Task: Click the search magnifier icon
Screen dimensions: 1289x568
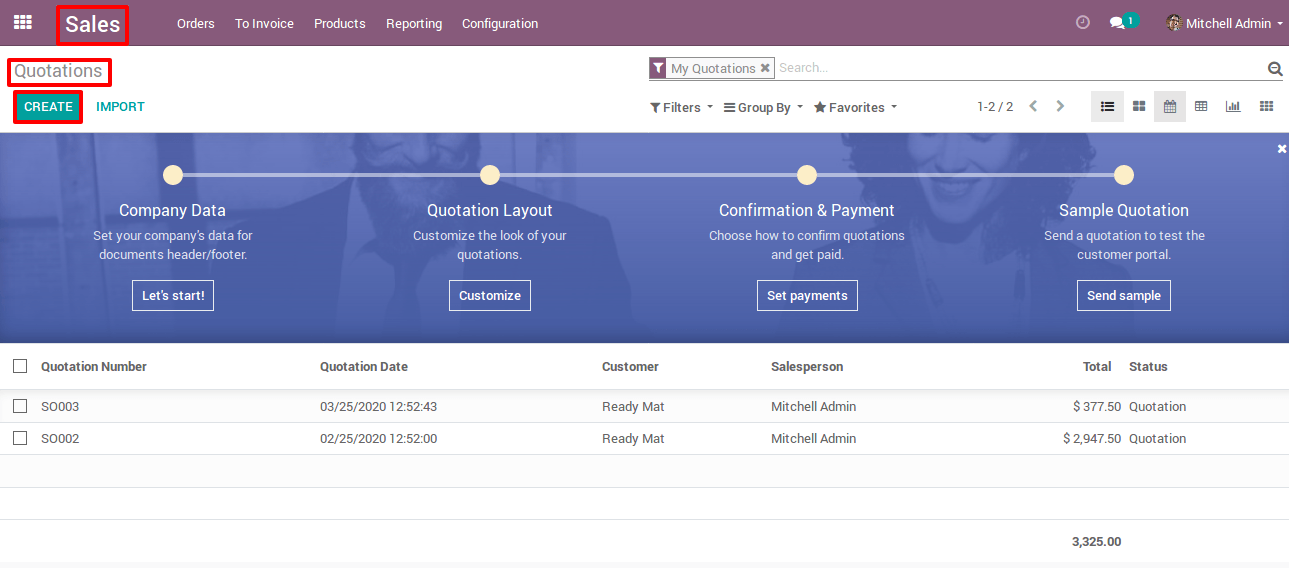Action: click(x=1275, y=69)
